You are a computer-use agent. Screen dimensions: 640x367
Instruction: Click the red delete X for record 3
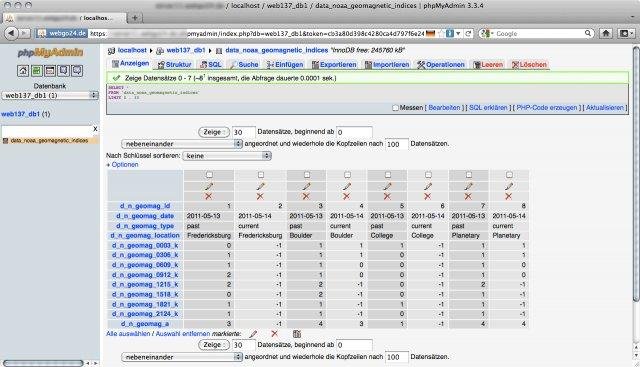[306, 196]
